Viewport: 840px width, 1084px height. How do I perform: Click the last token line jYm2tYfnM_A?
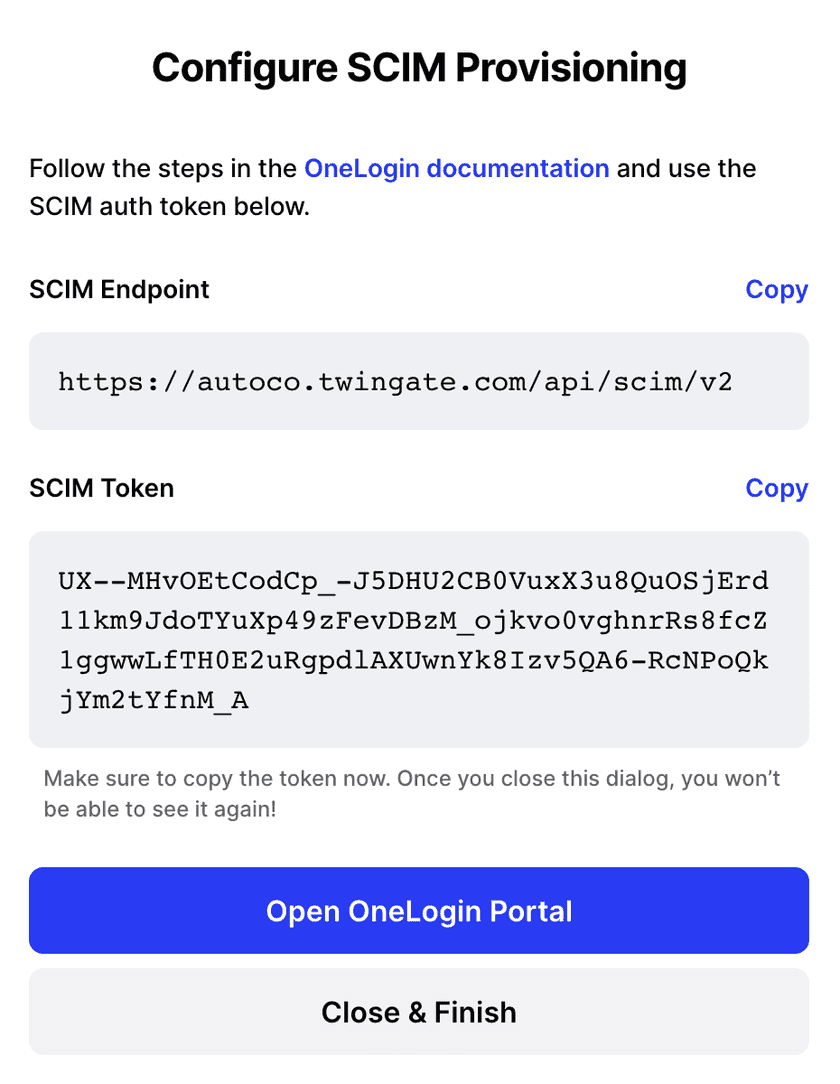(153, 701)
